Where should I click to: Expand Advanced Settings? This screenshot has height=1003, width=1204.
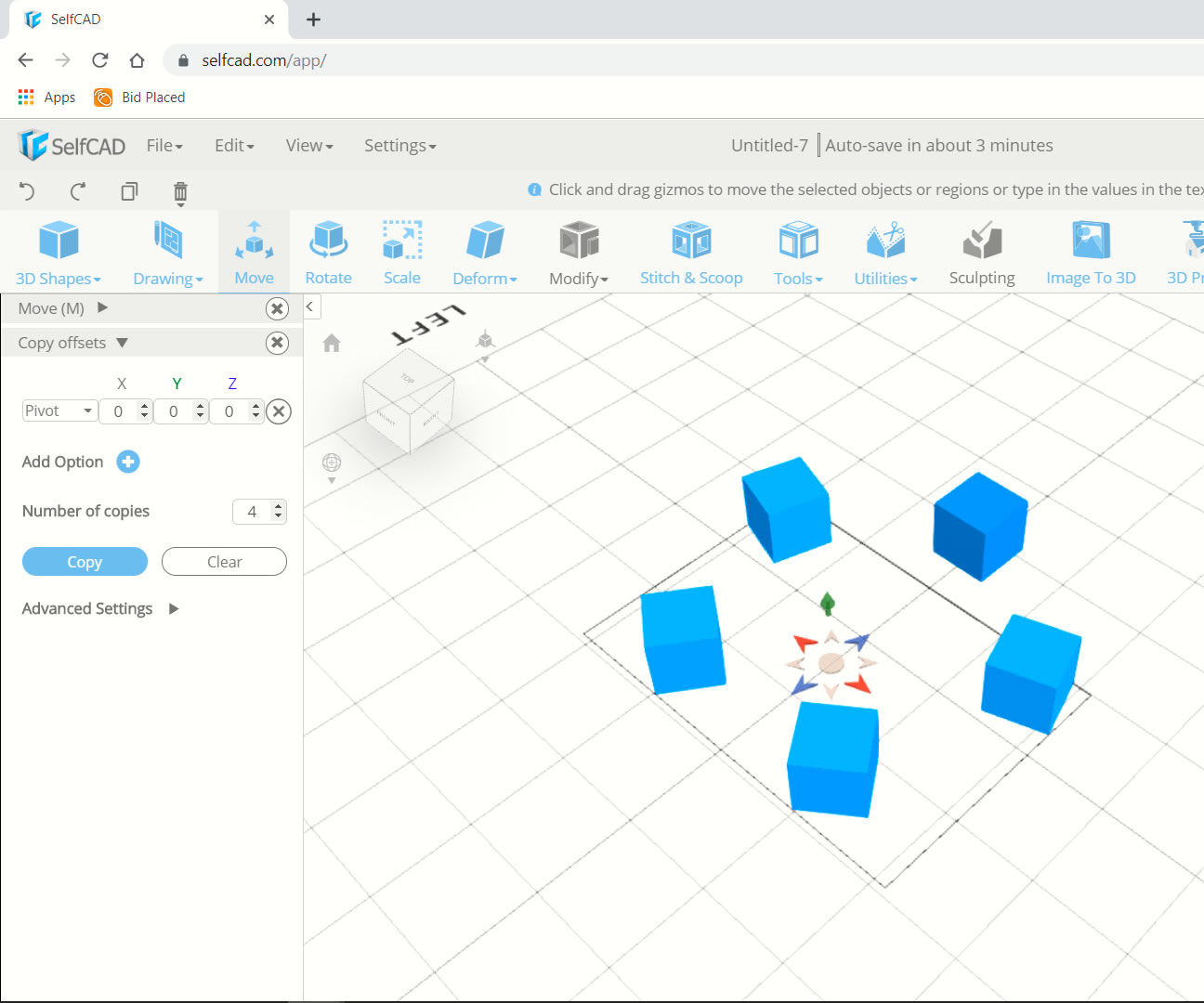(x=174, y=609)
